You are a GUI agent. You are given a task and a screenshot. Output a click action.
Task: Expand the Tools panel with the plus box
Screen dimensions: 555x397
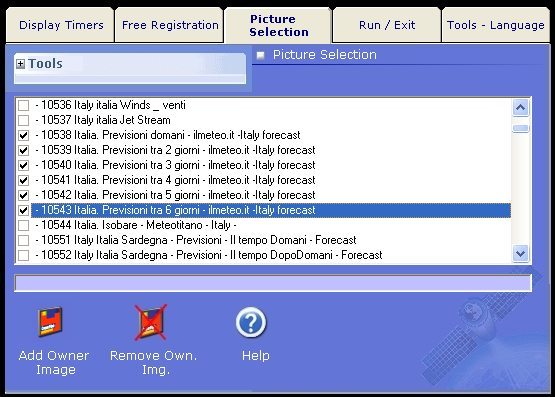21,64
